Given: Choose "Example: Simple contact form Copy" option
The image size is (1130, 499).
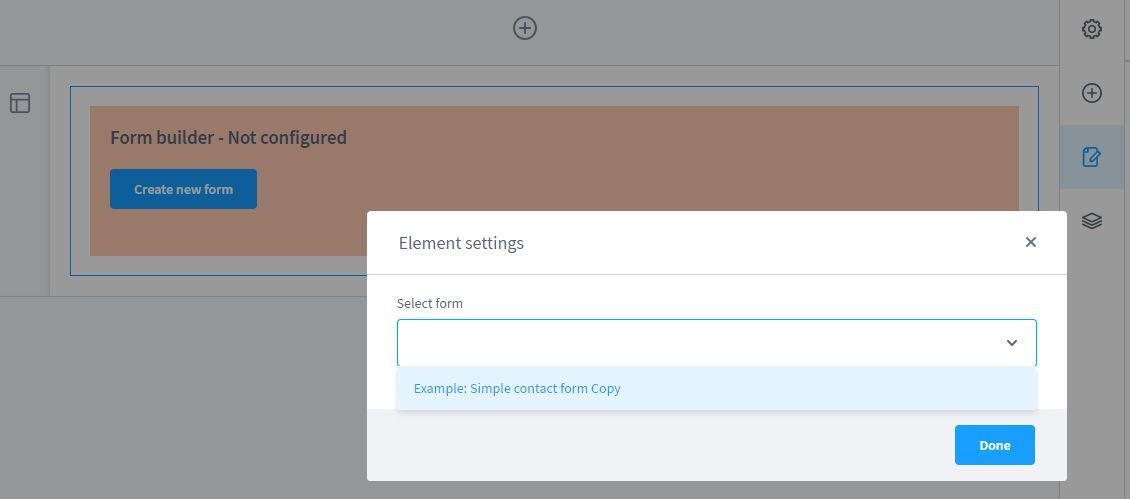Looking at the screenshot, I should click(517, 388).
